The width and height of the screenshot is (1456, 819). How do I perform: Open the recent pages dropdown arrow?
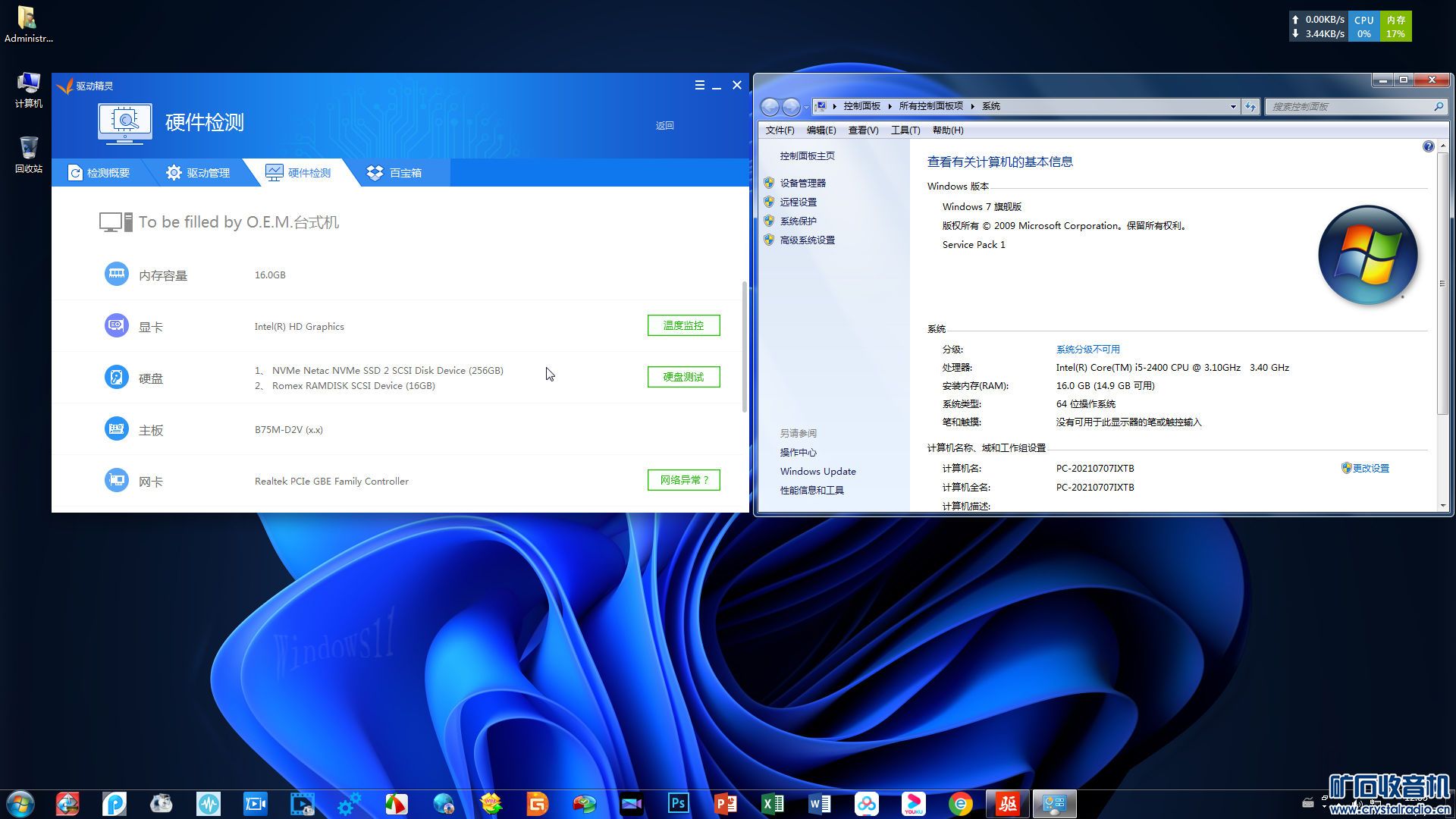click(806, 107)
